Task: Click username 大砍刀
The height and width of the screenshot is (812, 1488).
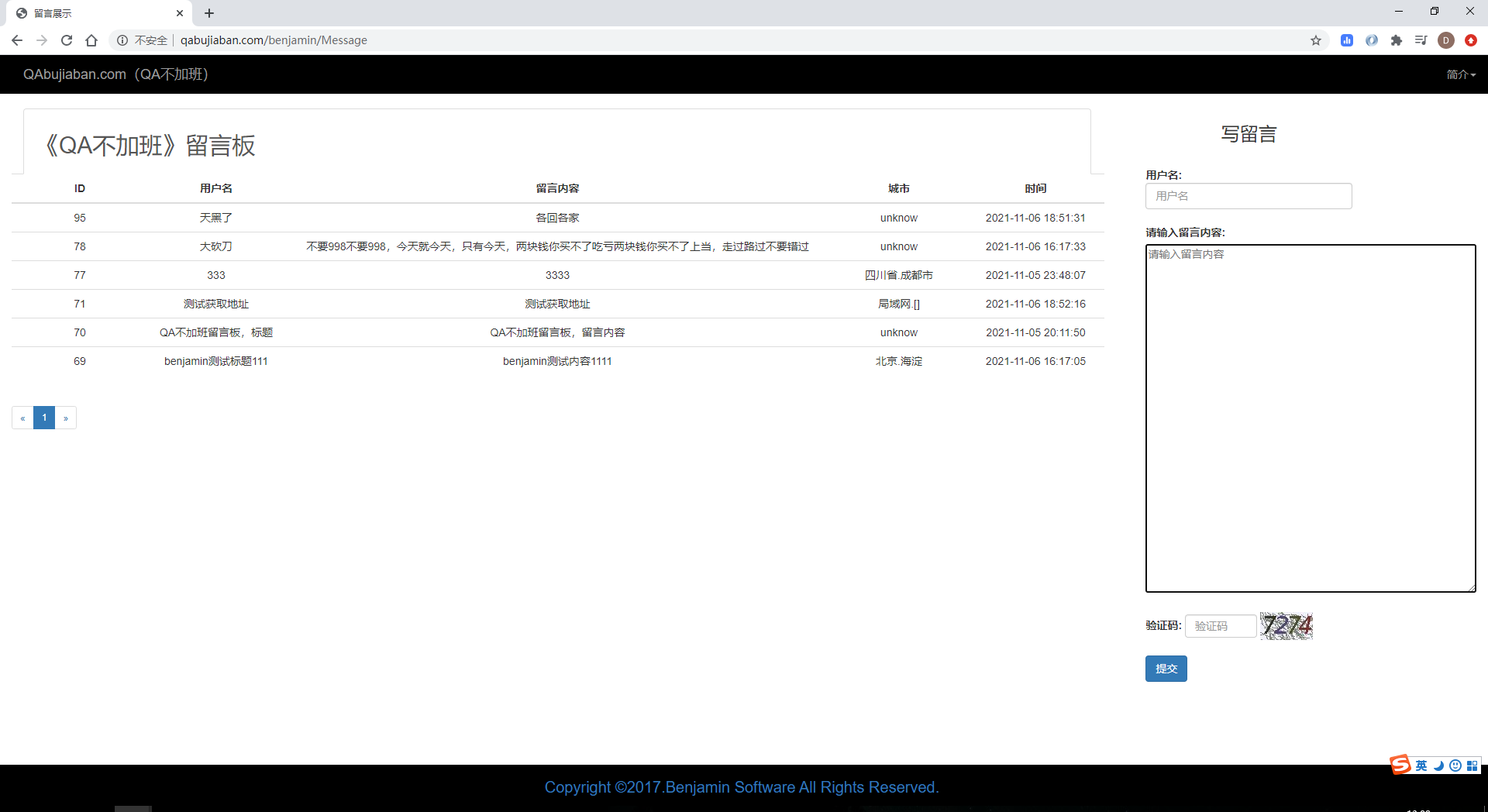Action: coord(216,246)
